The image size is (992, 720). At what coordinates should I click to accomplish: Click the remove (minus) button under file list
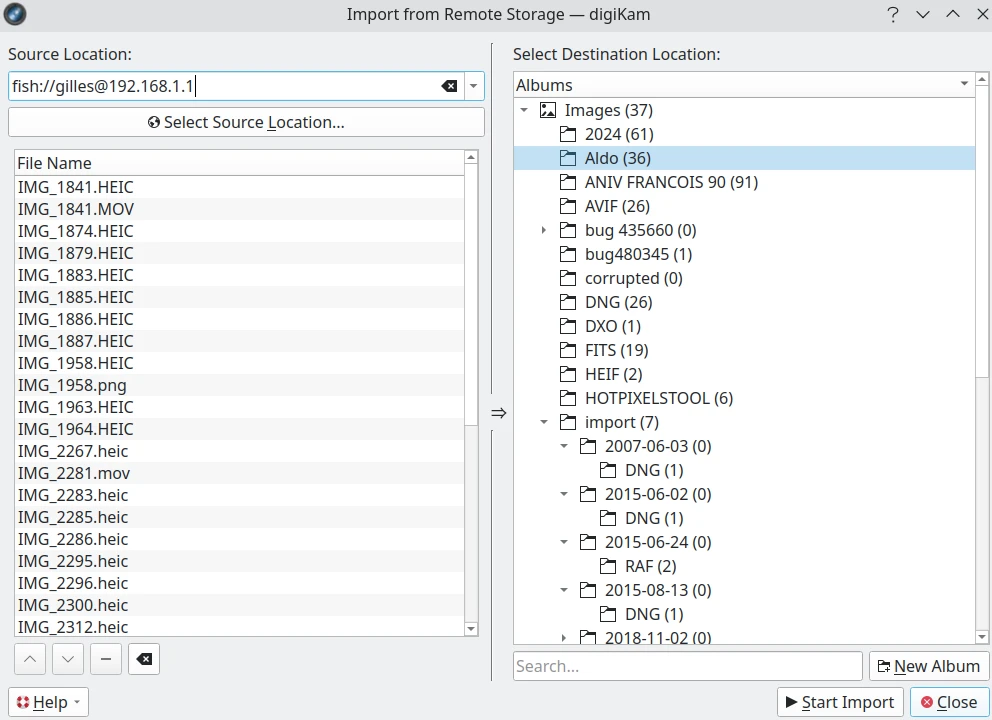coord(106,659)
